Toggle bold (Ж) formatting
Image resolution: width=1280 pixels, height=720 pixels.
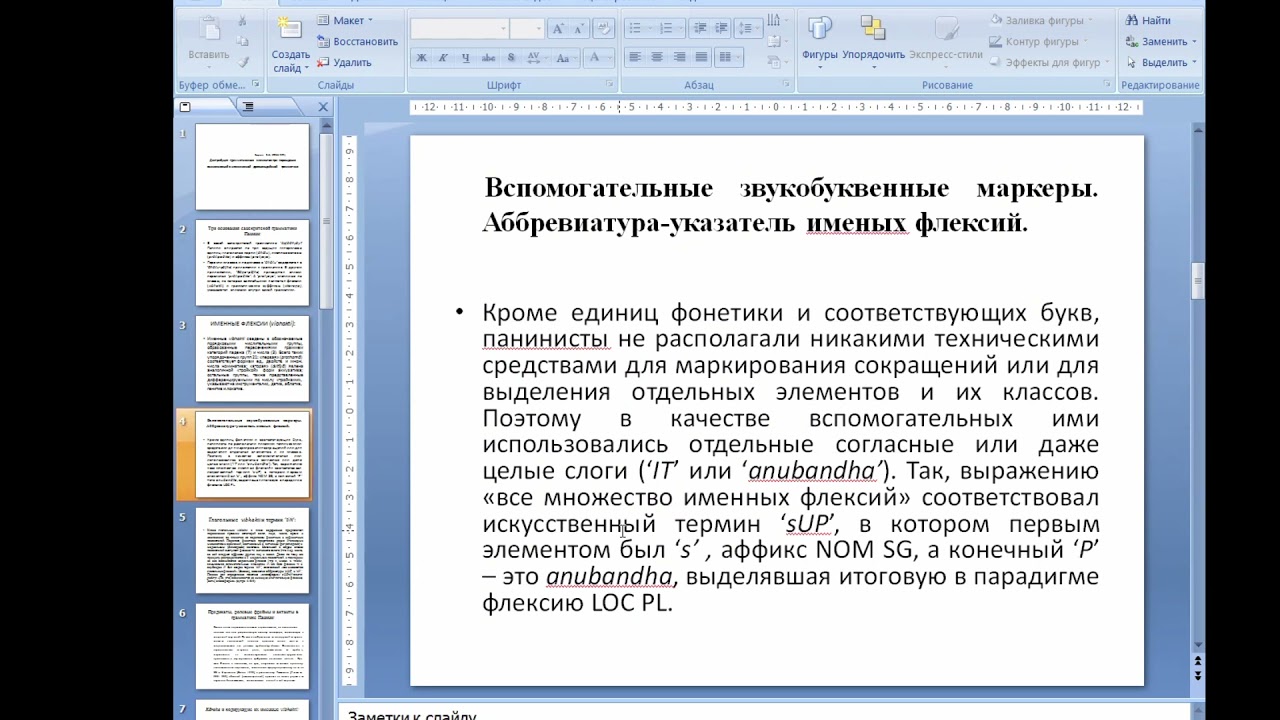(x=421, y=58)
